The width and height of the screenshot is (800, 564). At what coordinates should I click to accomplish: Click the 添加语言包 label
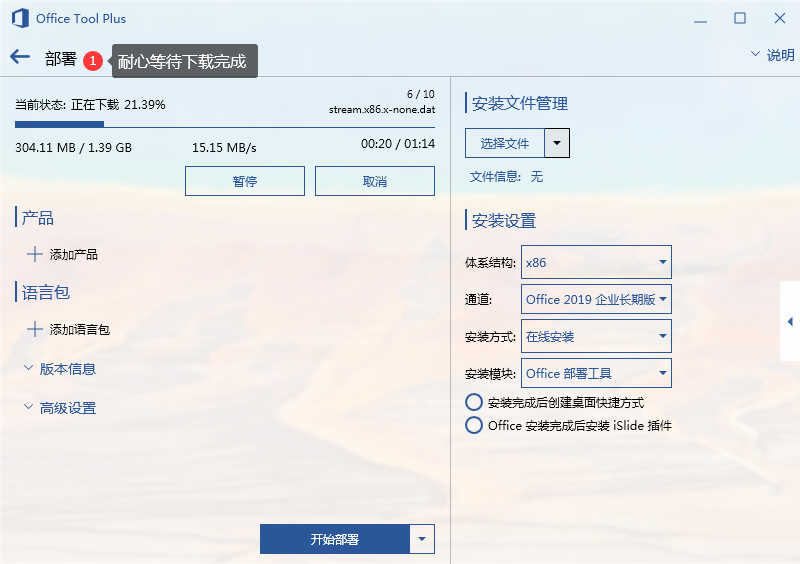coord(80,329)
